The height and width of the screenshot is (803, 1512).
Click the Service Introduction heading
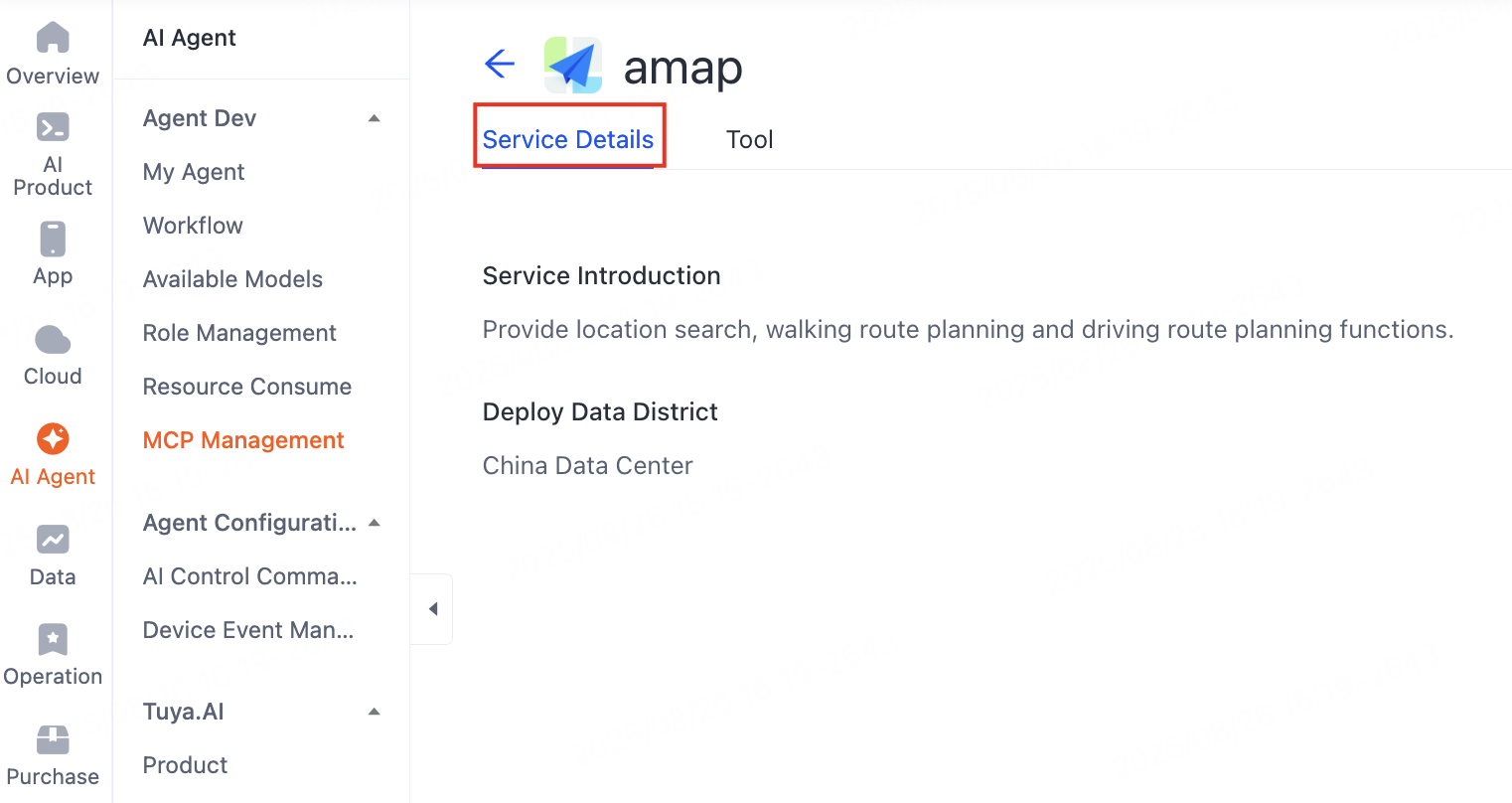tap(602, 275)
